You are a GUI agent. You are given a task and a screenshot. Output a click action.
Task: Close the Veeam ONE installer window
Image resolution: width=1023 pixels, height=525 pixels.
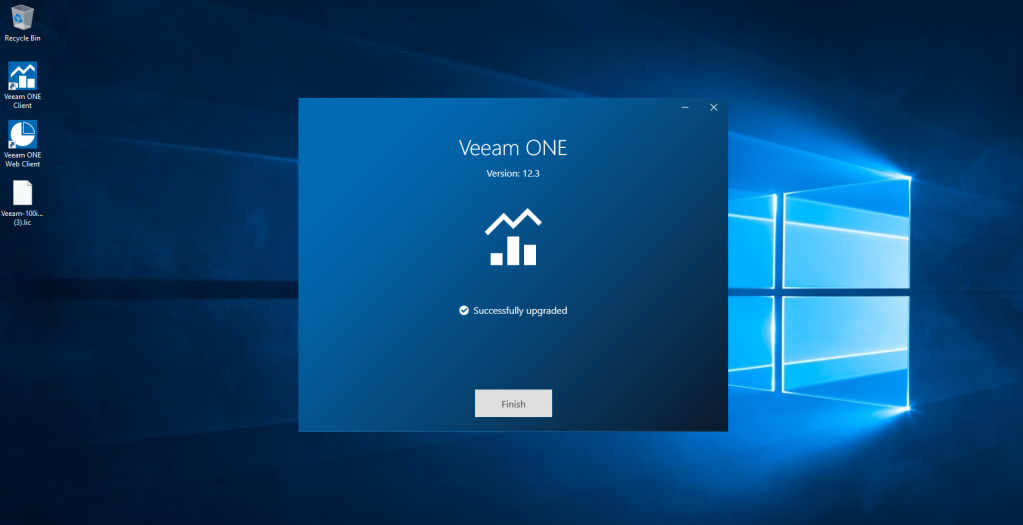714,108
